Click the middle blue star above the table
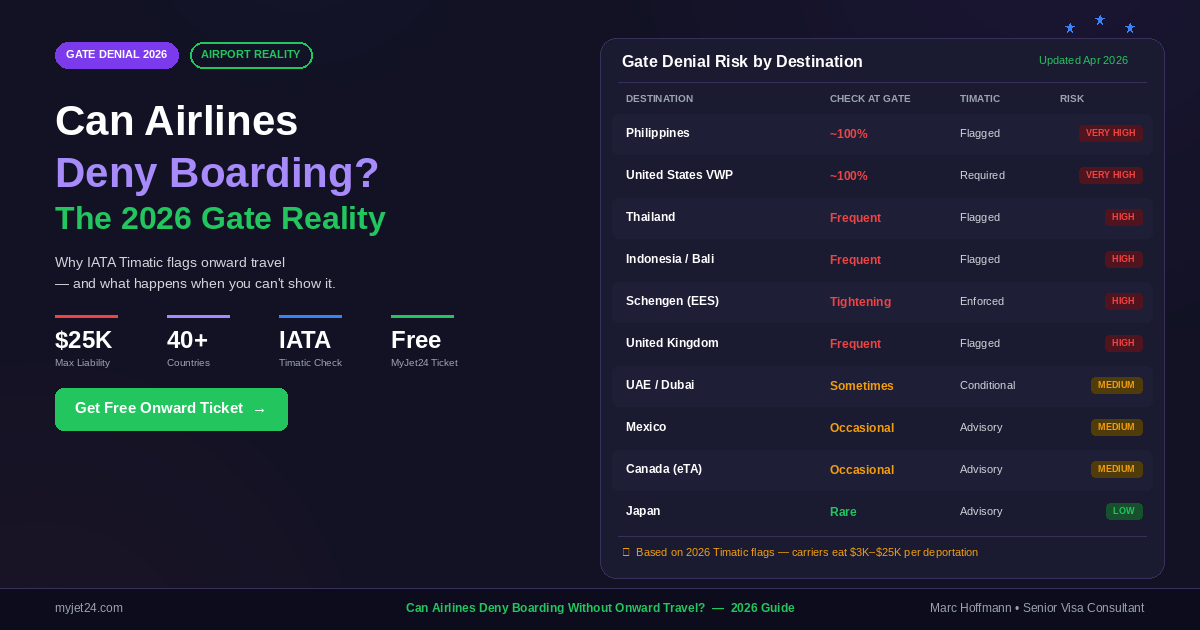 pos(1100,20)
